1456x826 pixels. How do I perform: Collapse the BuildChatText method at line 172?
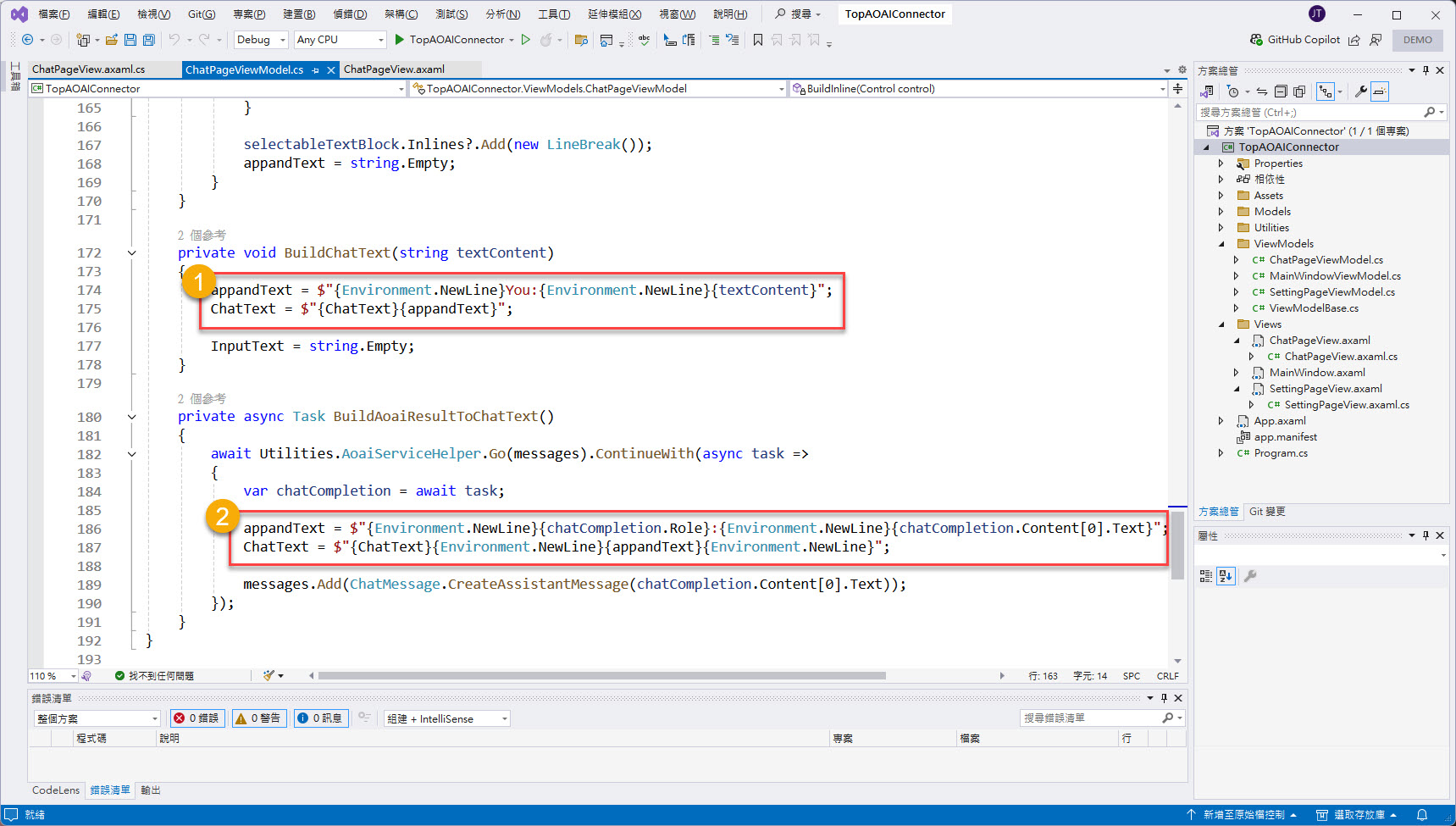131,252
